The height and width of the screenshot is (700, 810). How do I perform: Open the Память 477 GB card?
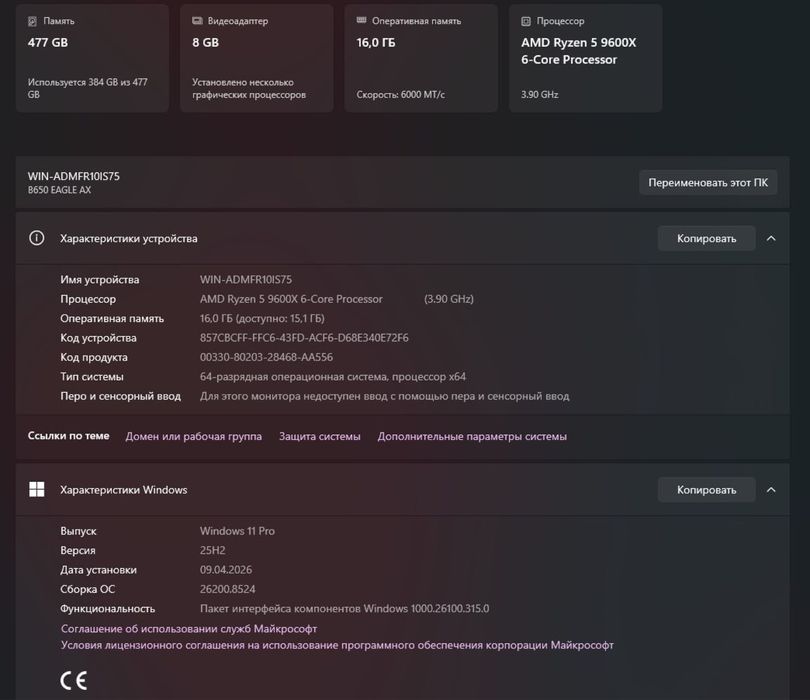point(92,58)
